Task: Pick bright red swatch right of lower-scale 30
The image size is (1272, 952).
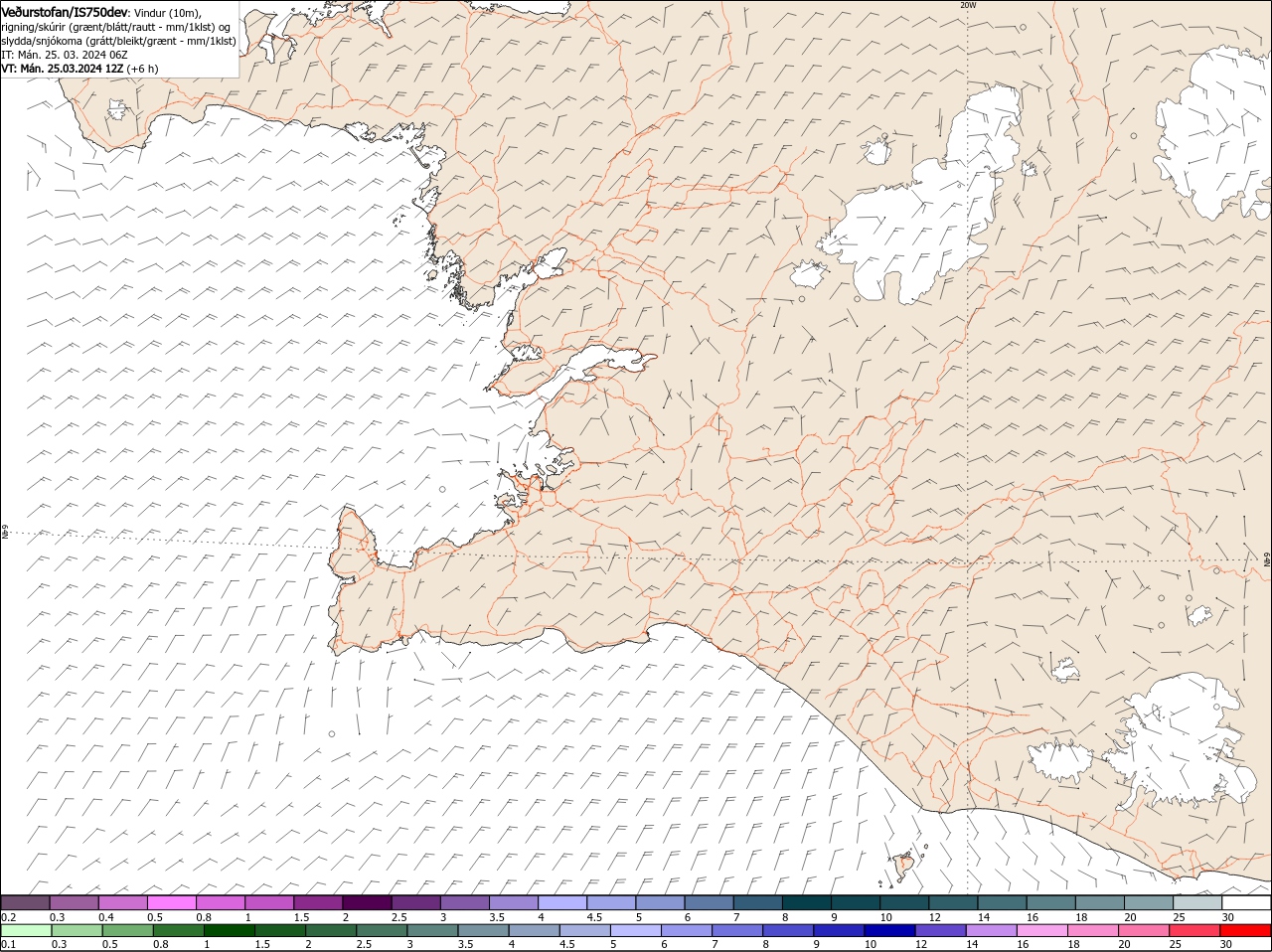Action: [x=1244, y=931]
